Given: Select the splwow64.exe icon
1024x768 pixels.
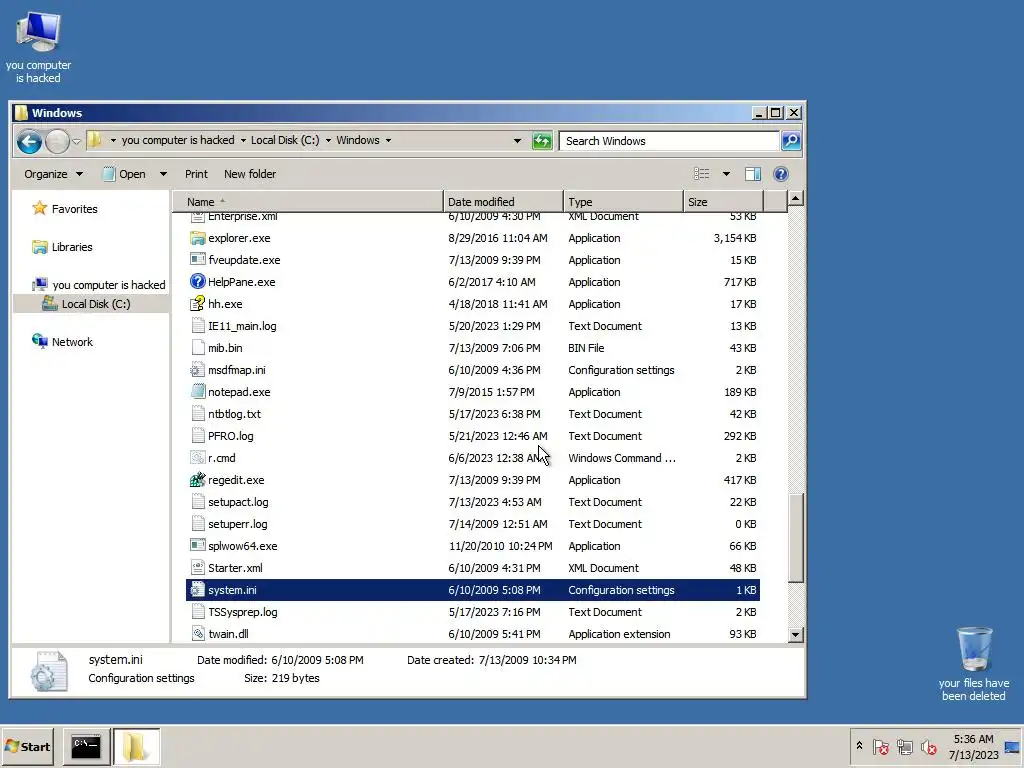Looking at the screenshot, I should [x=197, y=545].
